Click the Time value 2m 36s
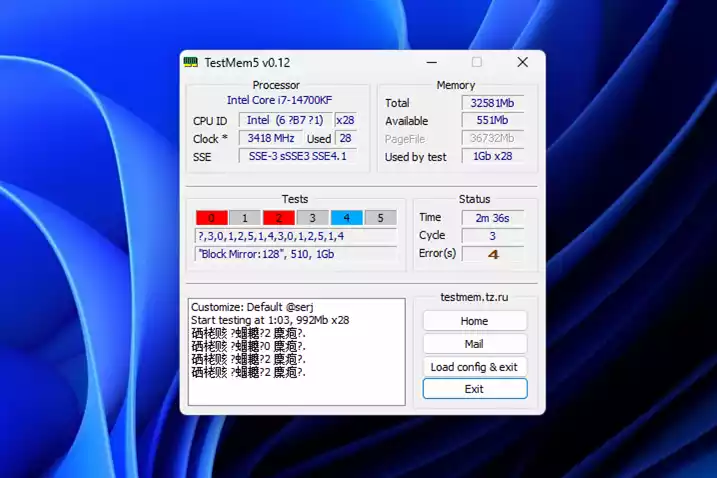The width and height of the screenshot is (717, 478). pos(492,218)
